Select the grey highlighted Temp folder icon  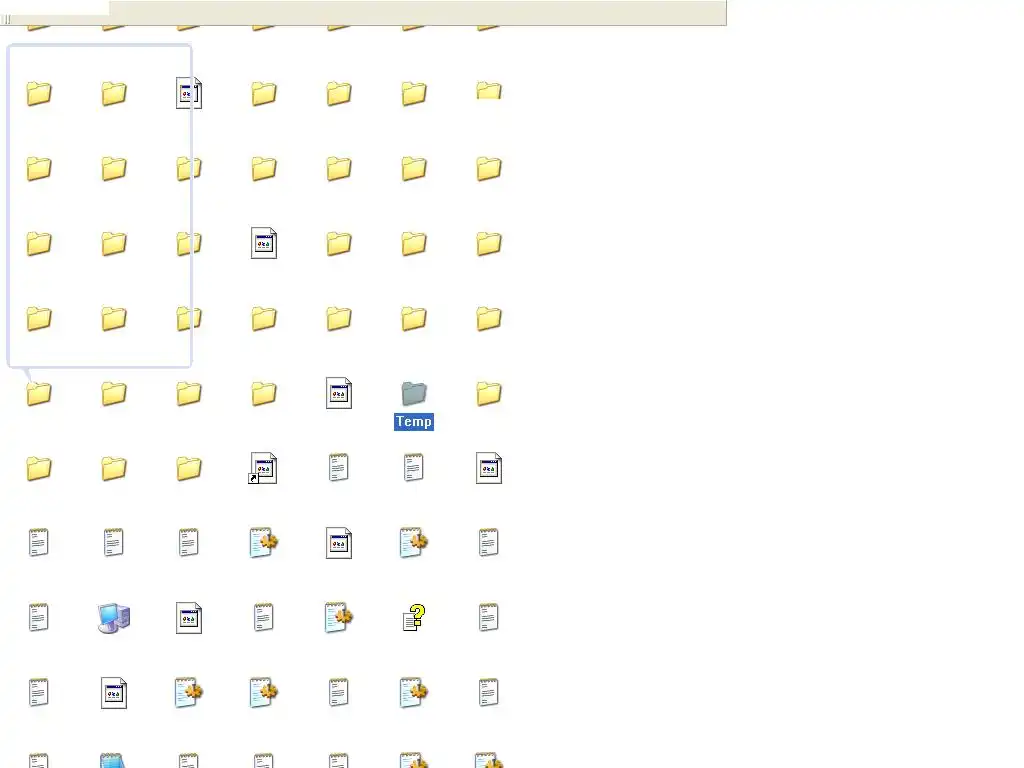(414, 393)
